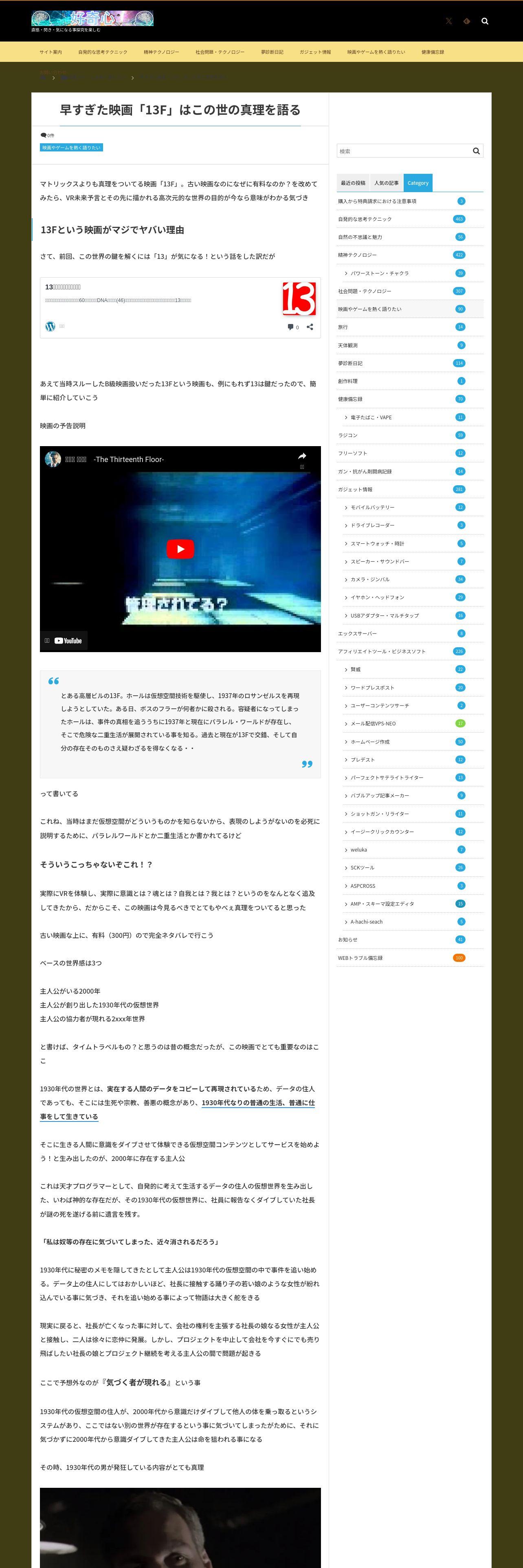Click the blue 映画やゲームを熱く語りたい category tag
Image resolution: width=523 pixels, height=1568 pixels.
71,147
